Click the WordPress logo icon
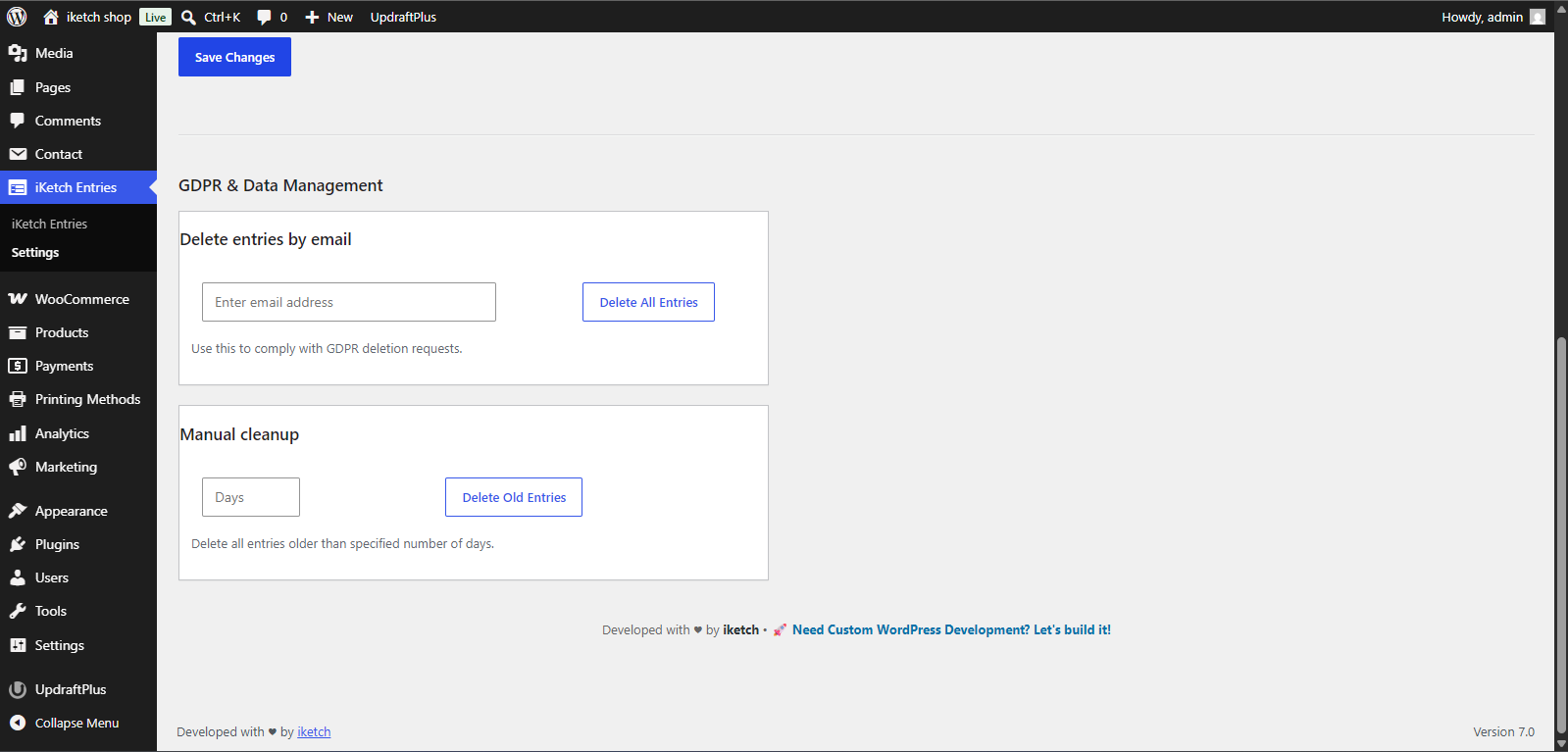This screenshot has width=1568, height=752. [x=17, y=17]
